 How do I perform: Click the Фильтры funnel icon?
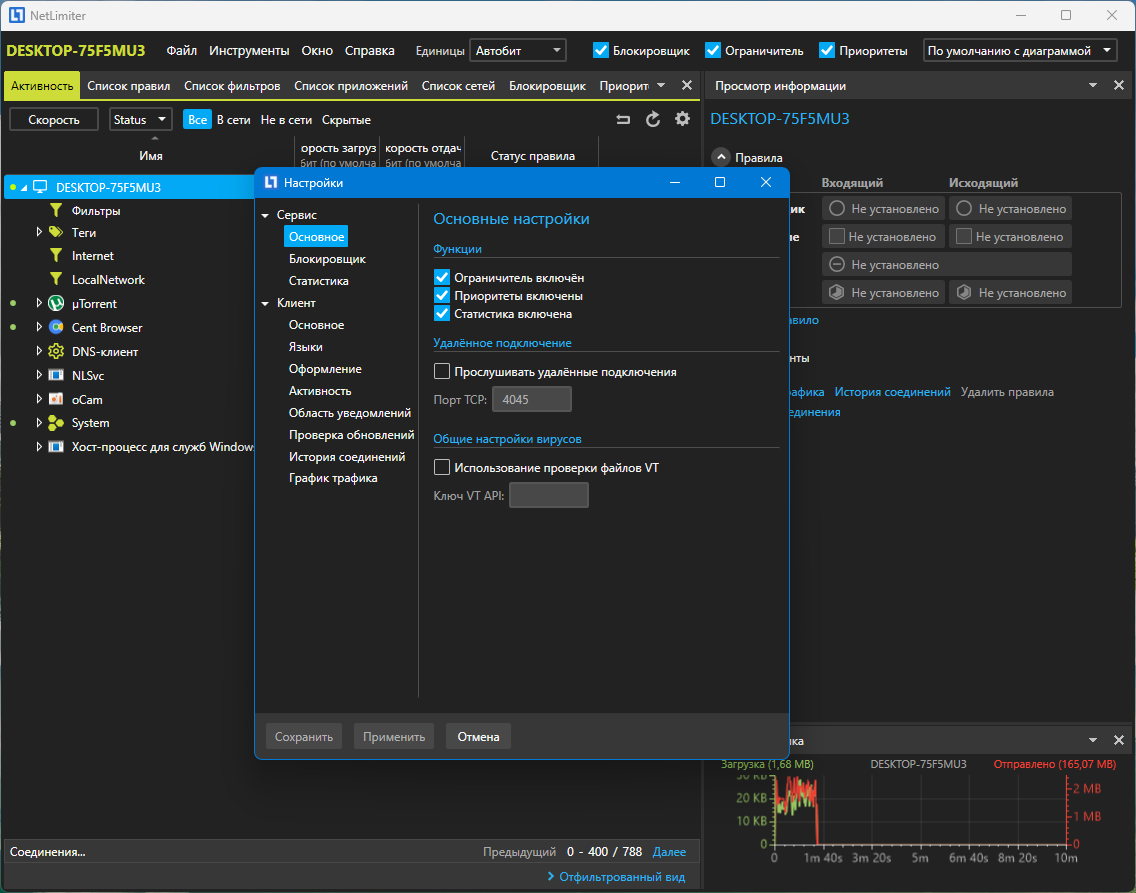[56, 211]
